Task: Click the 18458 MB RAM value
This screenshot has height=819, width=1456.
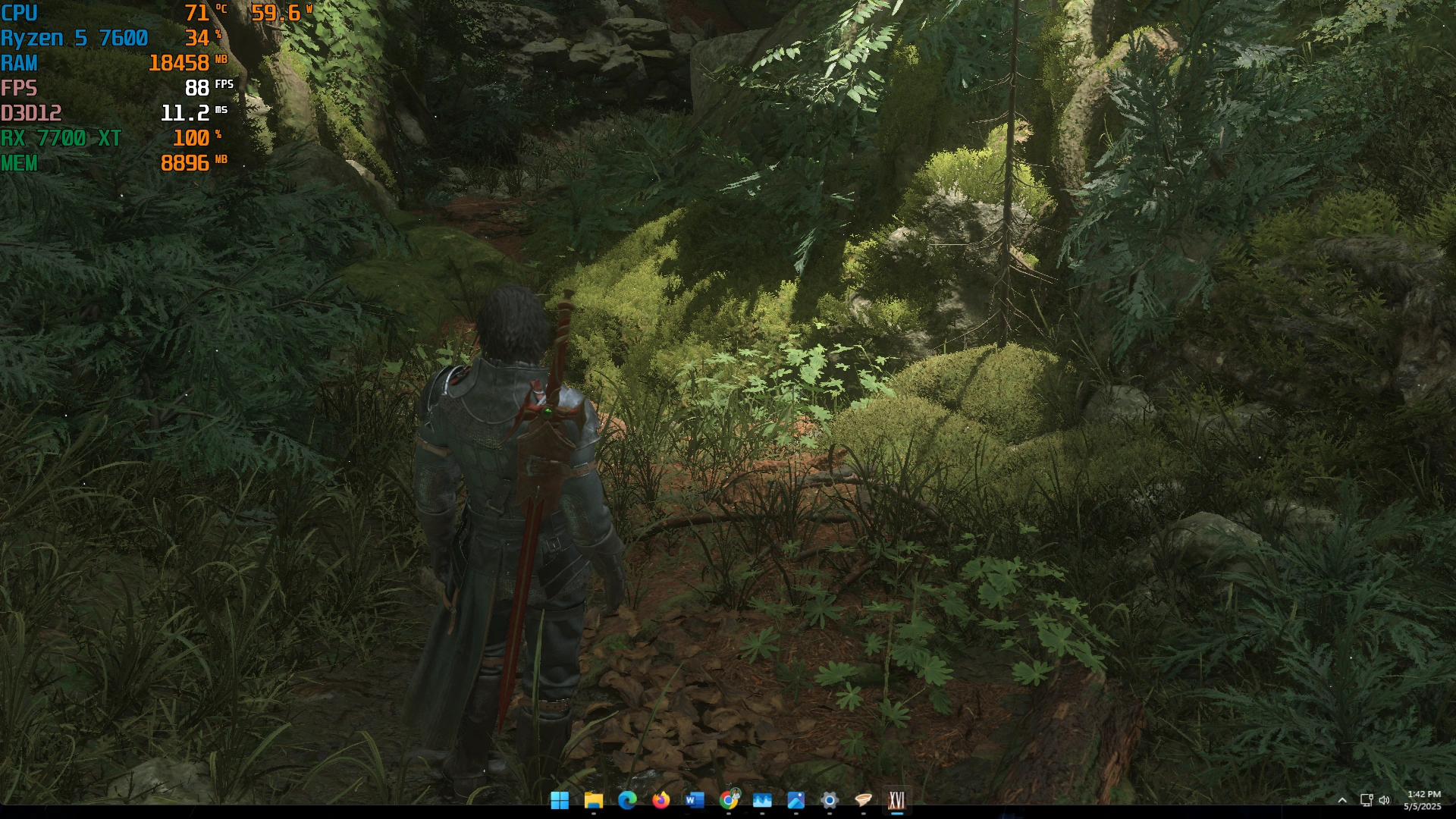Action: tap(187, 63)
